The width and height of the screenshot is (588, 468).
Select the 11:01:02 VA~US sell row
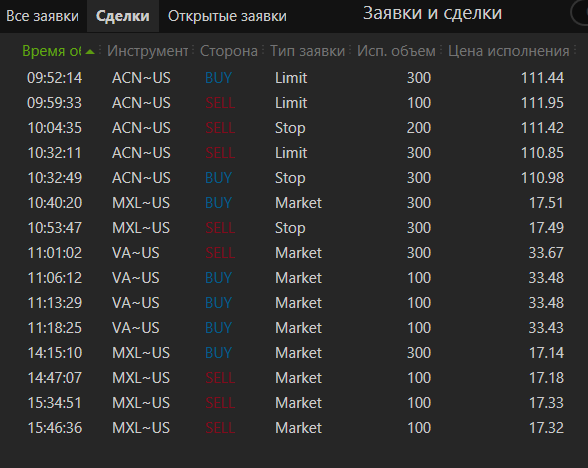click(x=295, y=253)
